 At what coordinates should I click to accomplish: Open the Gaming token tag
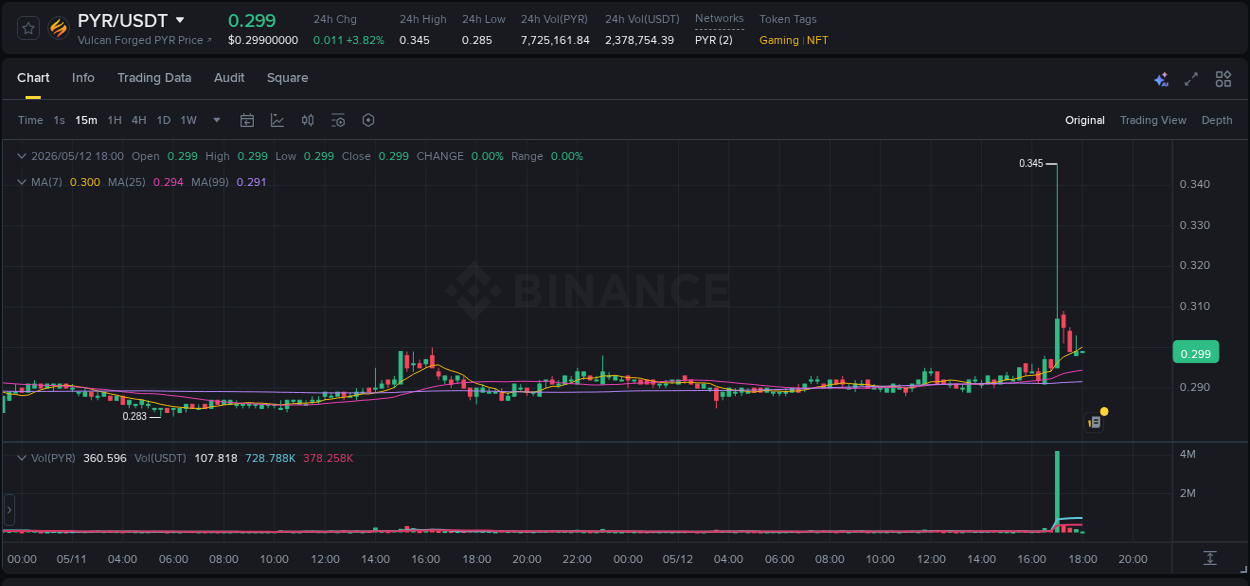coord(779,40)
